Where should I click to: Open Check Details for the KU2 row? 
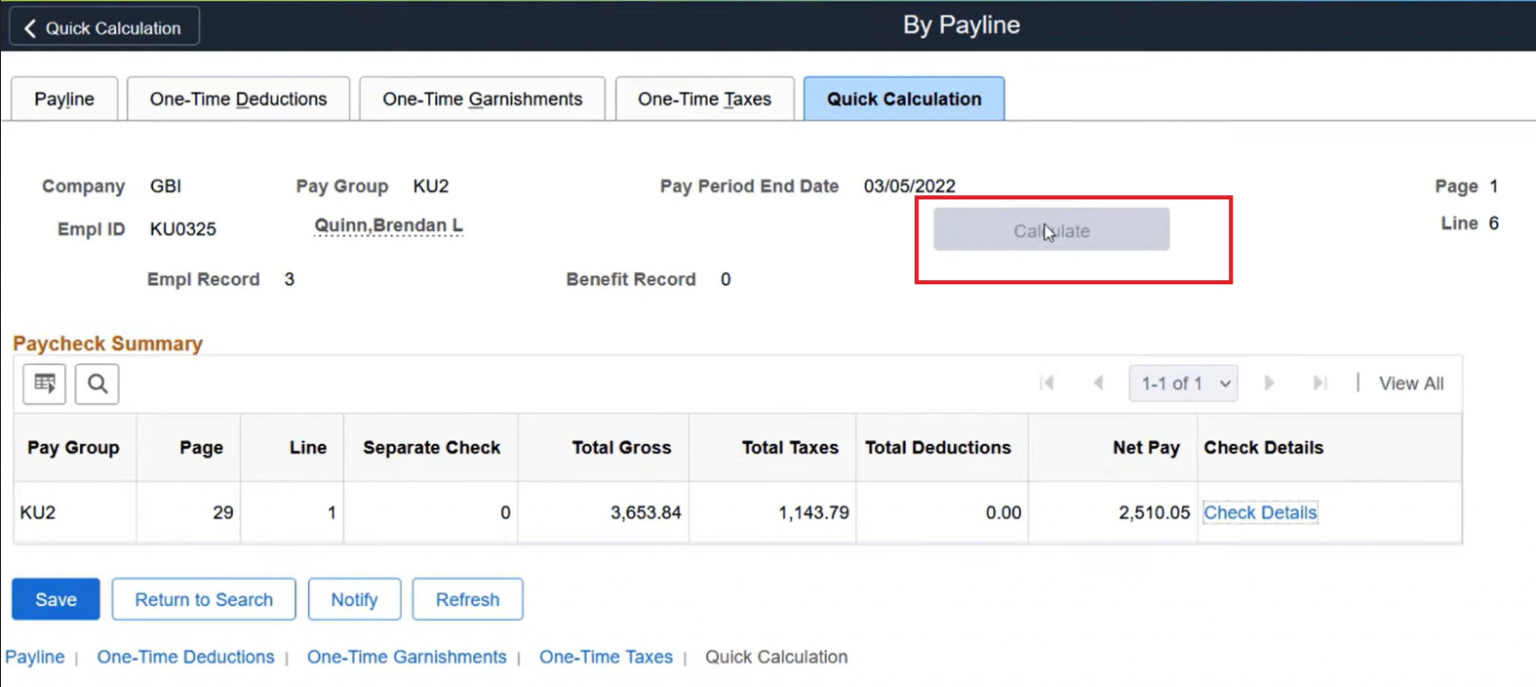tap(1259, 512)
